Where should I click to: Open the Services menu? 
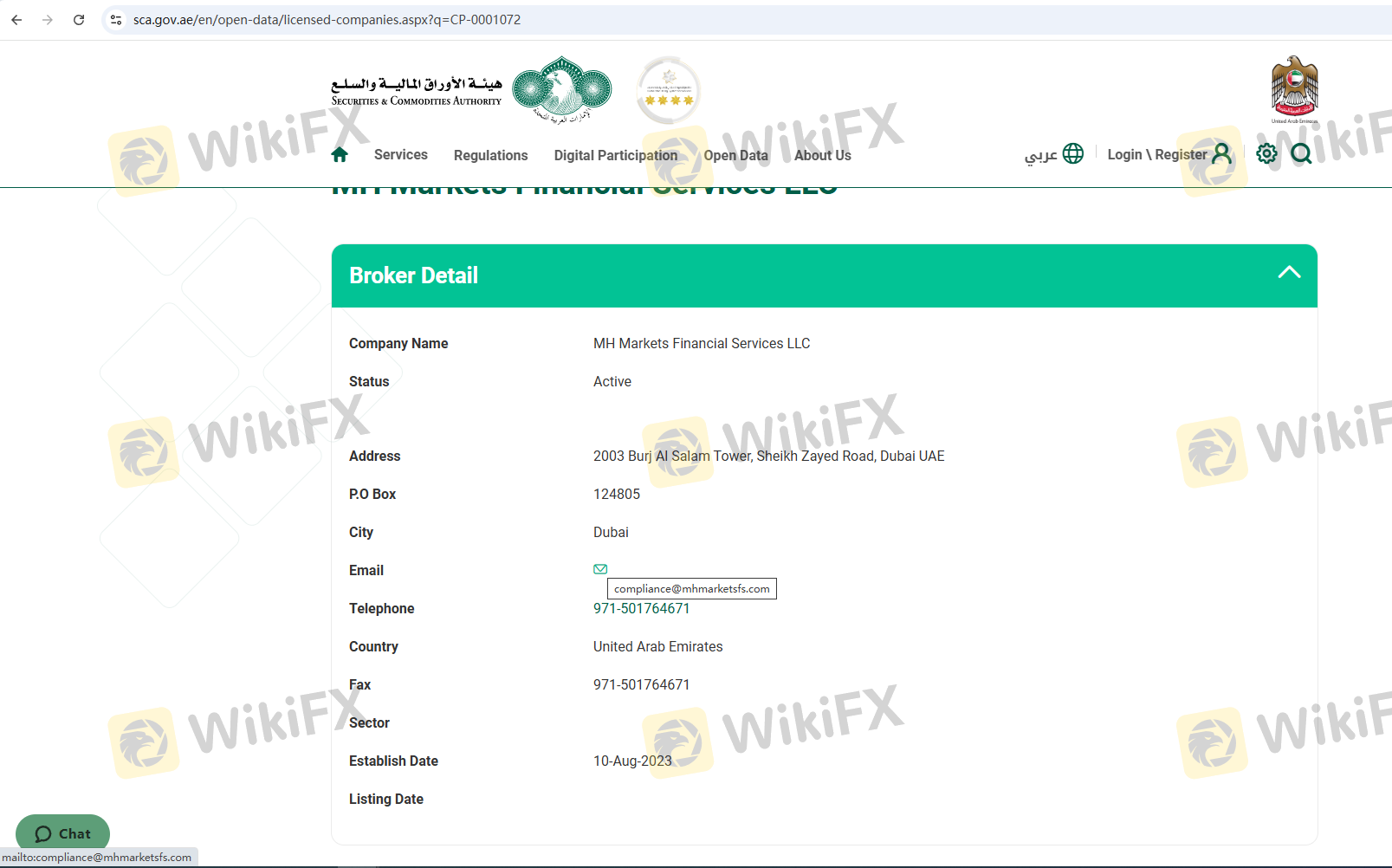point(400,155)
